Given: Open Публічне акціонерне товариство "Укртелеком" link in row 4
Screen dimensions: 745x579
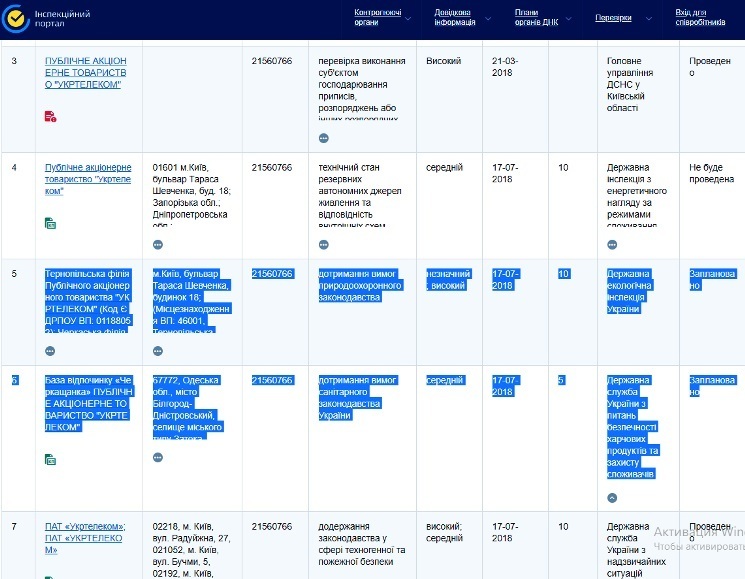Looking at the screenshot, I should point(88,179).
